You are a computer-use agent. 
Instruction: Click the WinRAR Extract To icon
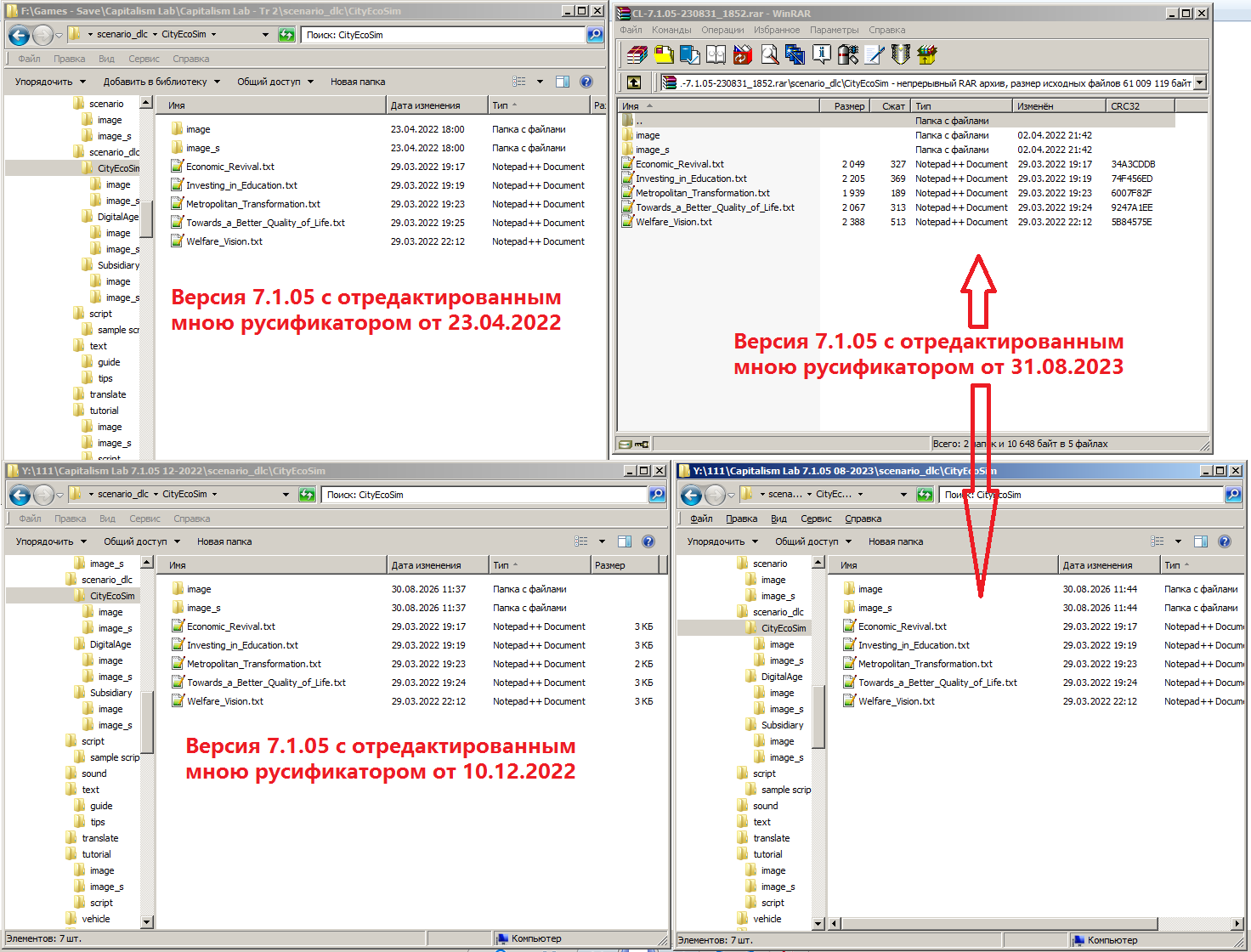click(664, 55)
